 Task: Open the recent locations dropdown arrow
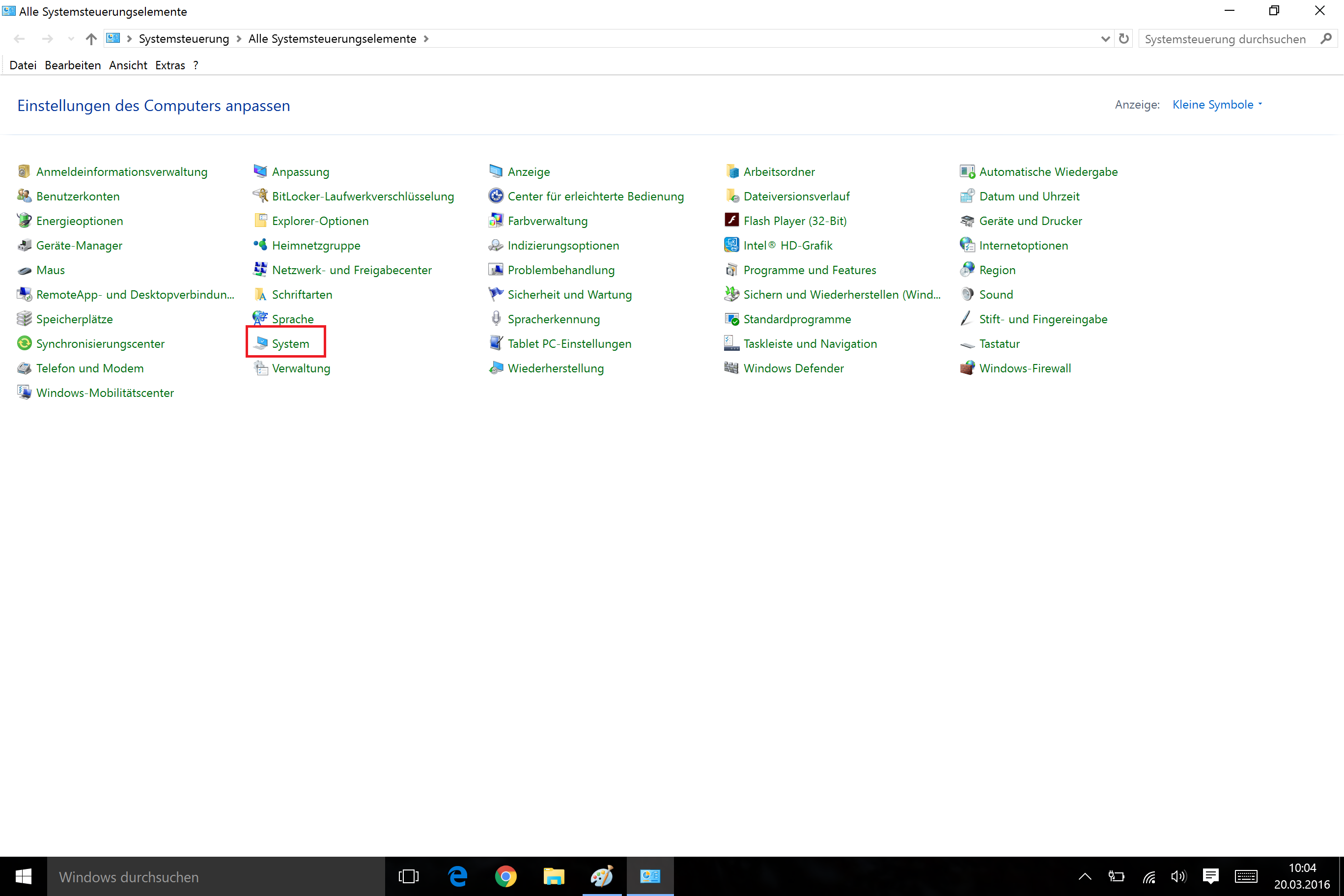coord(71,39)
